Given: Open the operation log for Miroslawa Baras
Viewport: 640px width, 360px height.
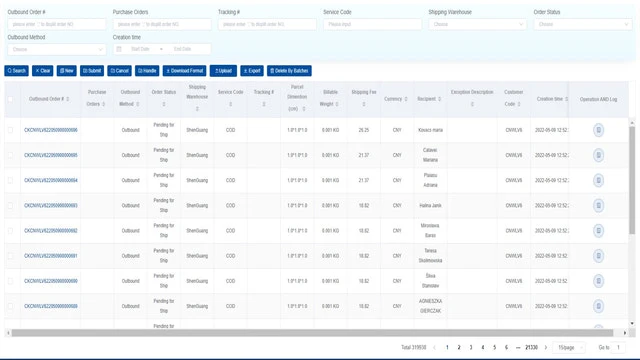Looking at the screenshot, I should (x=598, y=231).
